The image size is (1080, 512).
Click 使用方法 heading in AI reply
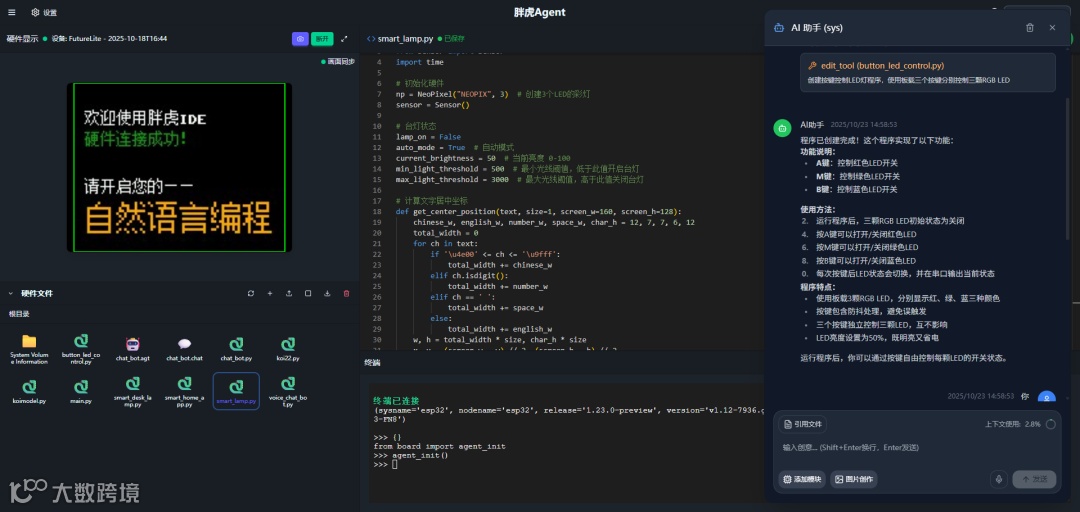coord(818,209)
